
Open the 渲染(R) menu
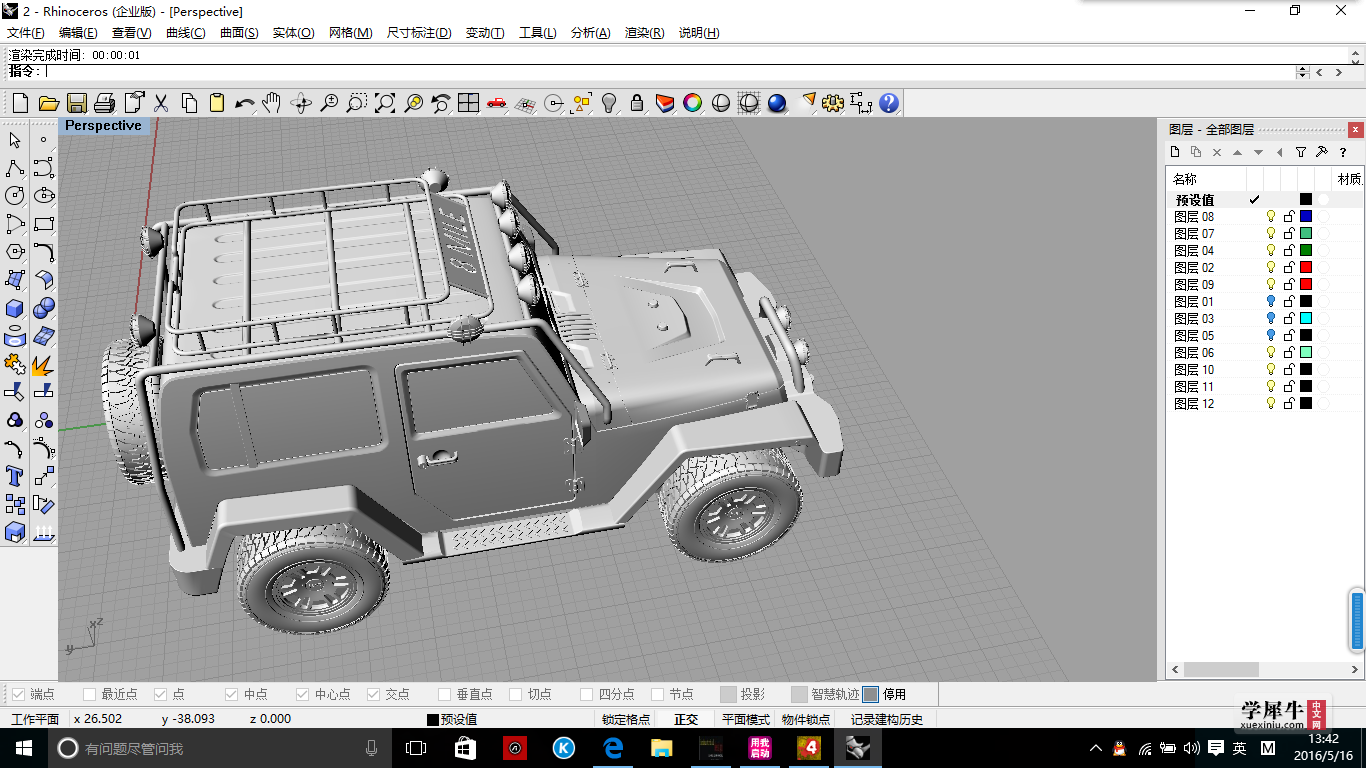coord(644,33)
